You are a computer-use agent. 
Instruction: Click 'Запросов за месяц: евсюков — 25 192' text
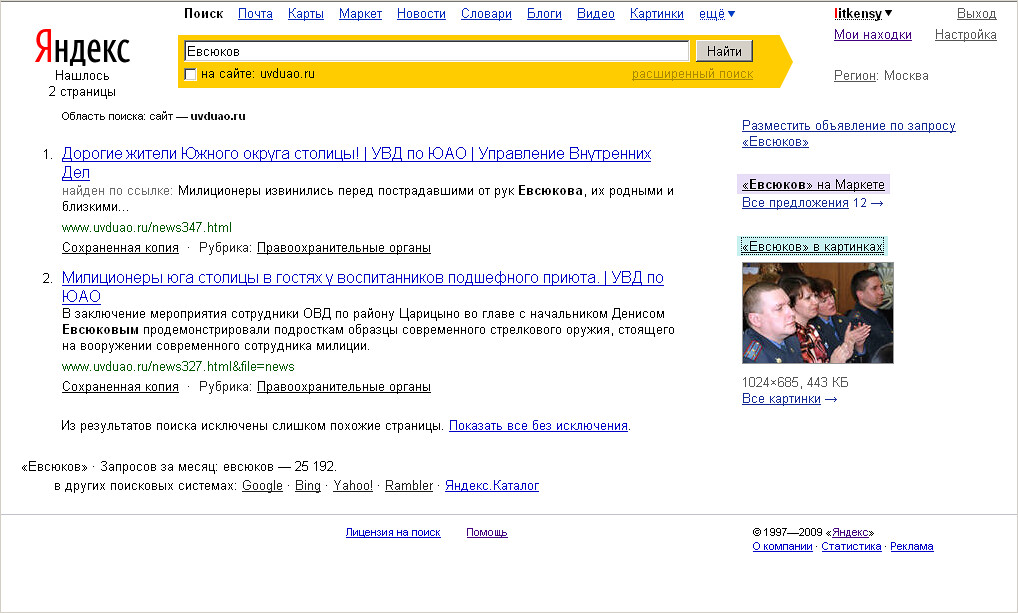click(x=218, y=466)
